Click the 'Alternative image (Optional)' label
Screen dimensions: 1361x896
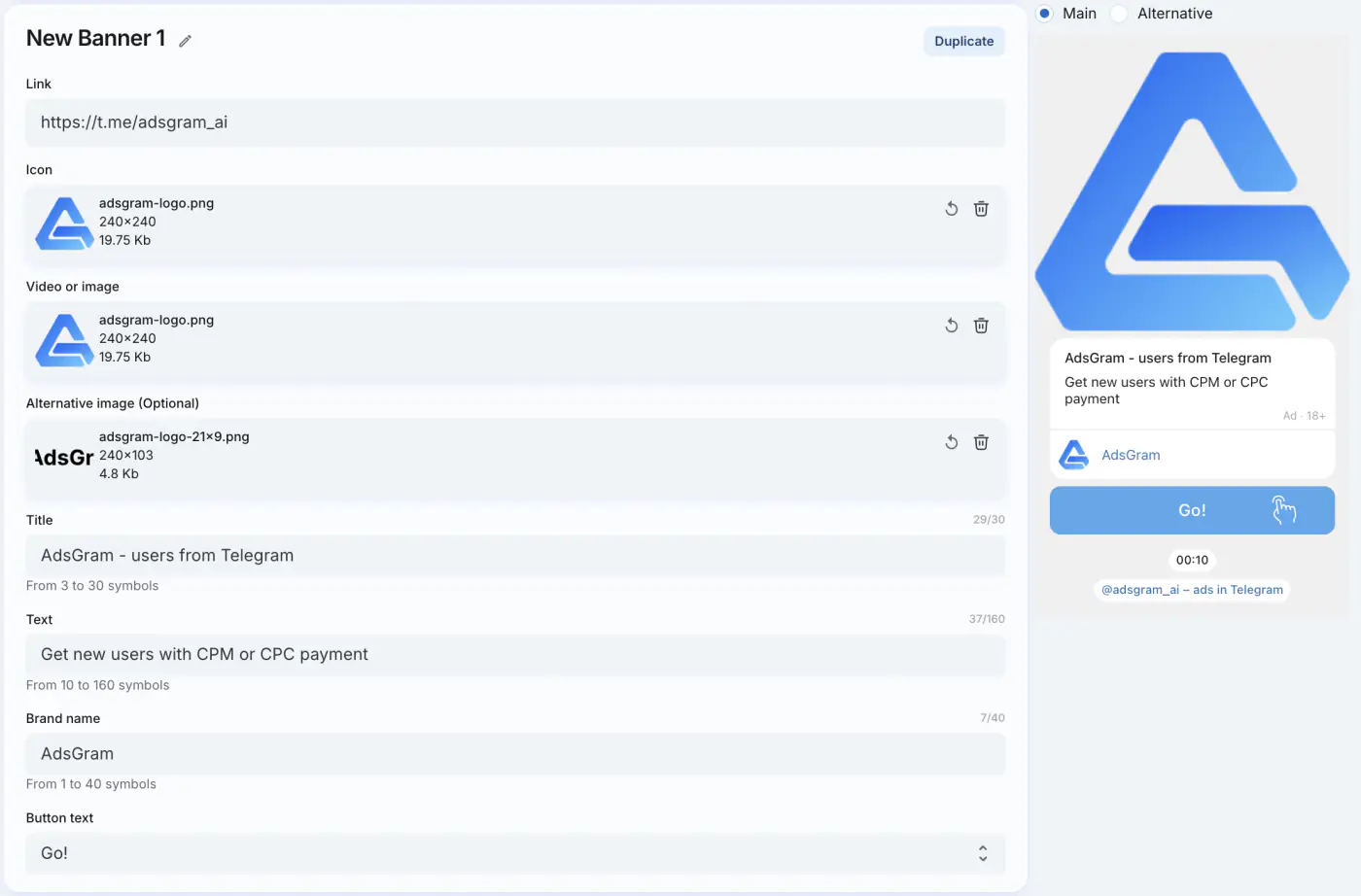coord(113,403)
